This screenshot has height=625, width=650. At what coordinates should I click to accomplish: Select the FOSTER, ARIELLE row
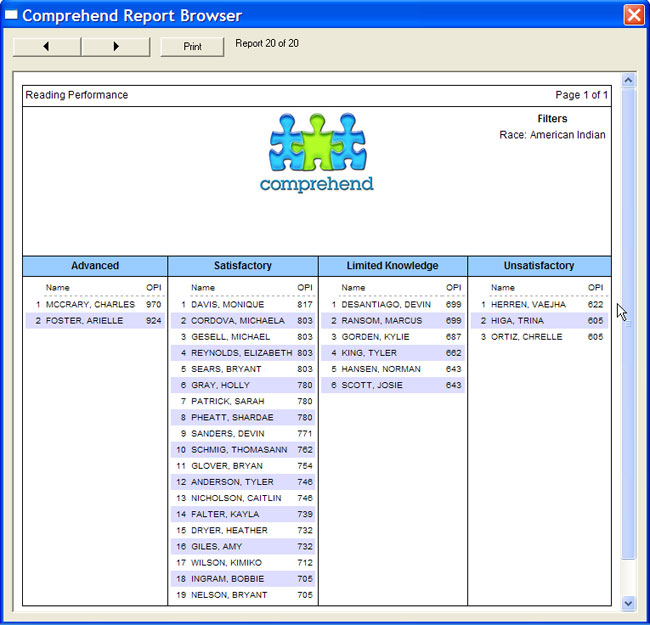(95, 321)
